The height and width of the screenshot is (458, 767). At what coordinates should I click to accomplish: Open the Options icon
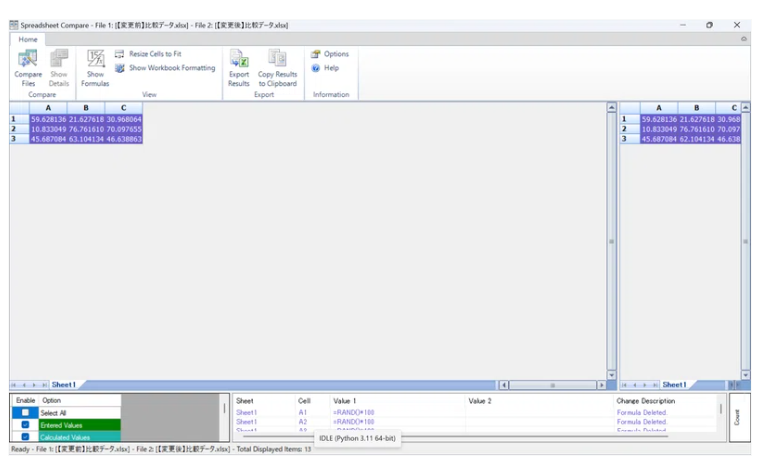click(x=316, y=54)
